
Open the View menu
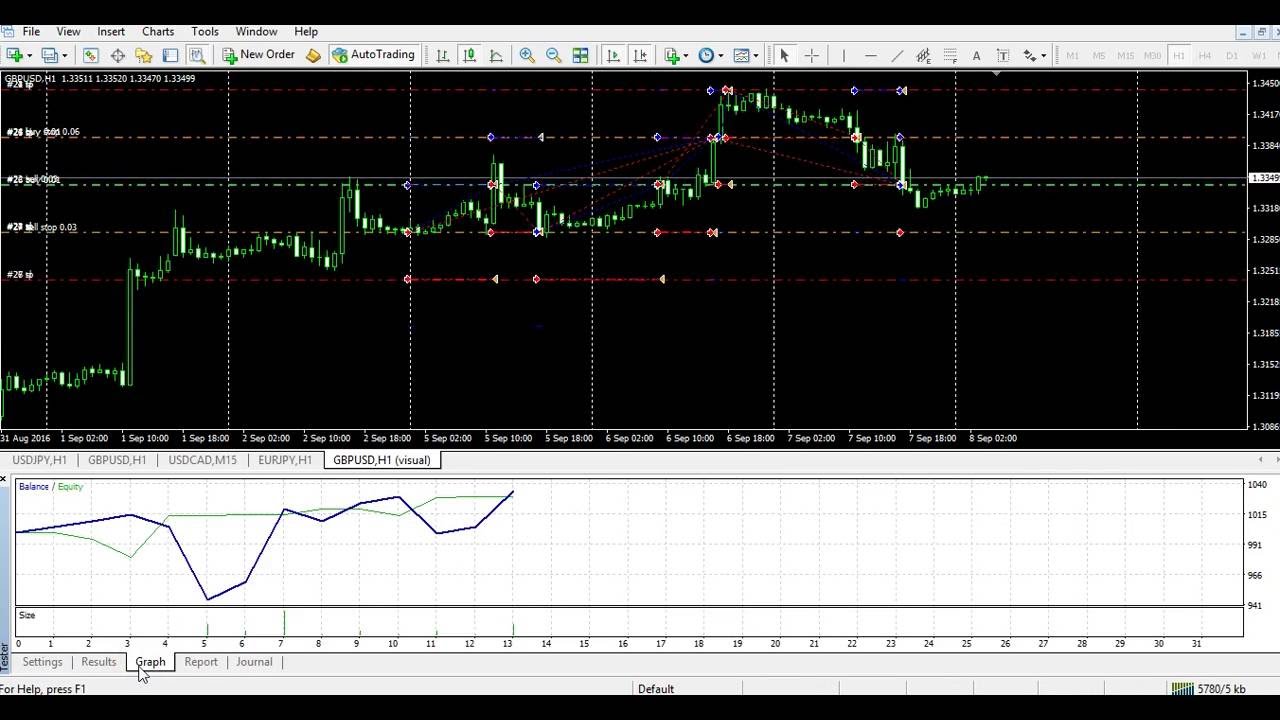pyautogui.click(x=68, y=31)
